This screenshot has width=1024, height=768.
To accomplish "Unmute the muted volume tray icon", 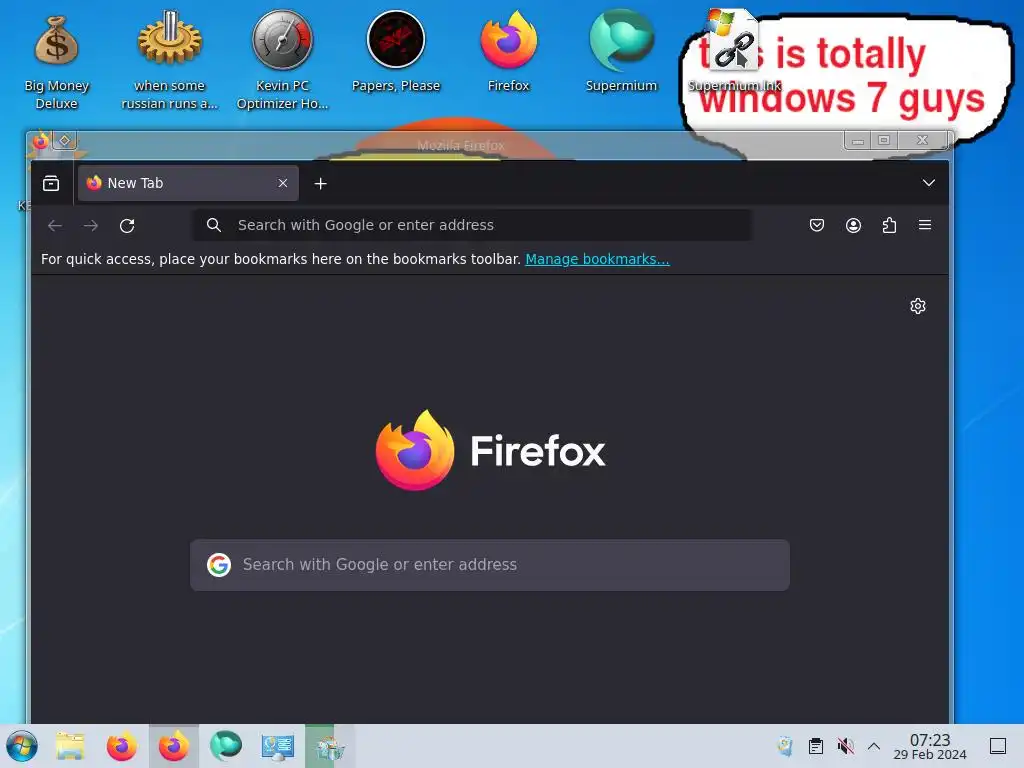I will pos(845,746).
